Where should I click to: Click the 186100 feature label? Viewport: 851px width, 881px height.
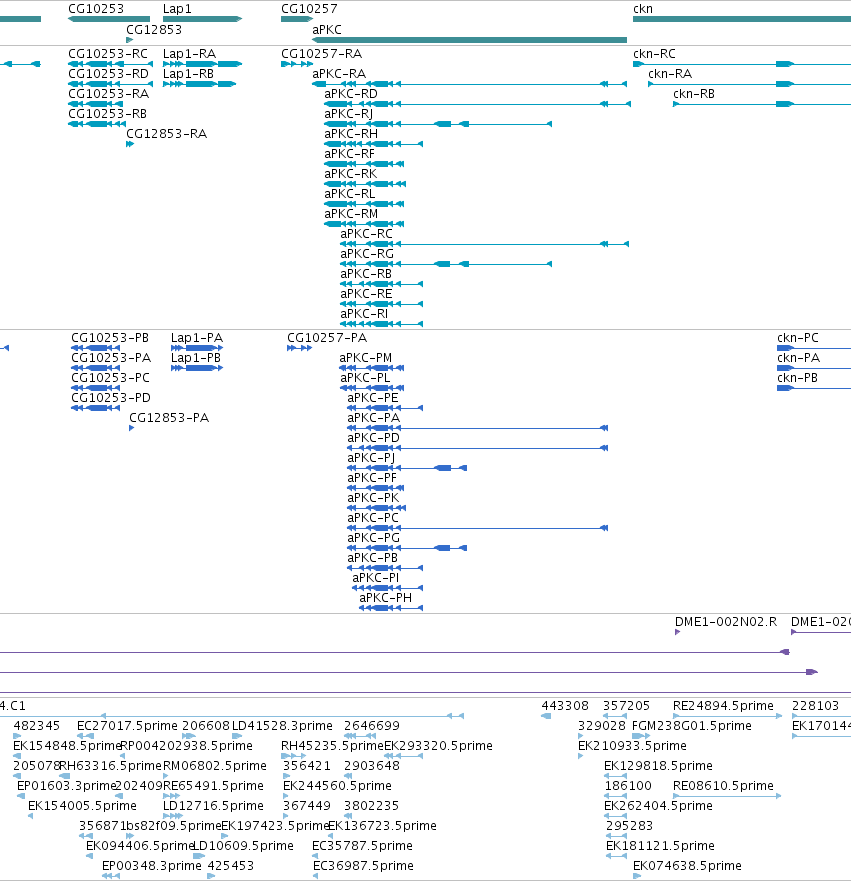tap(628, 785)
